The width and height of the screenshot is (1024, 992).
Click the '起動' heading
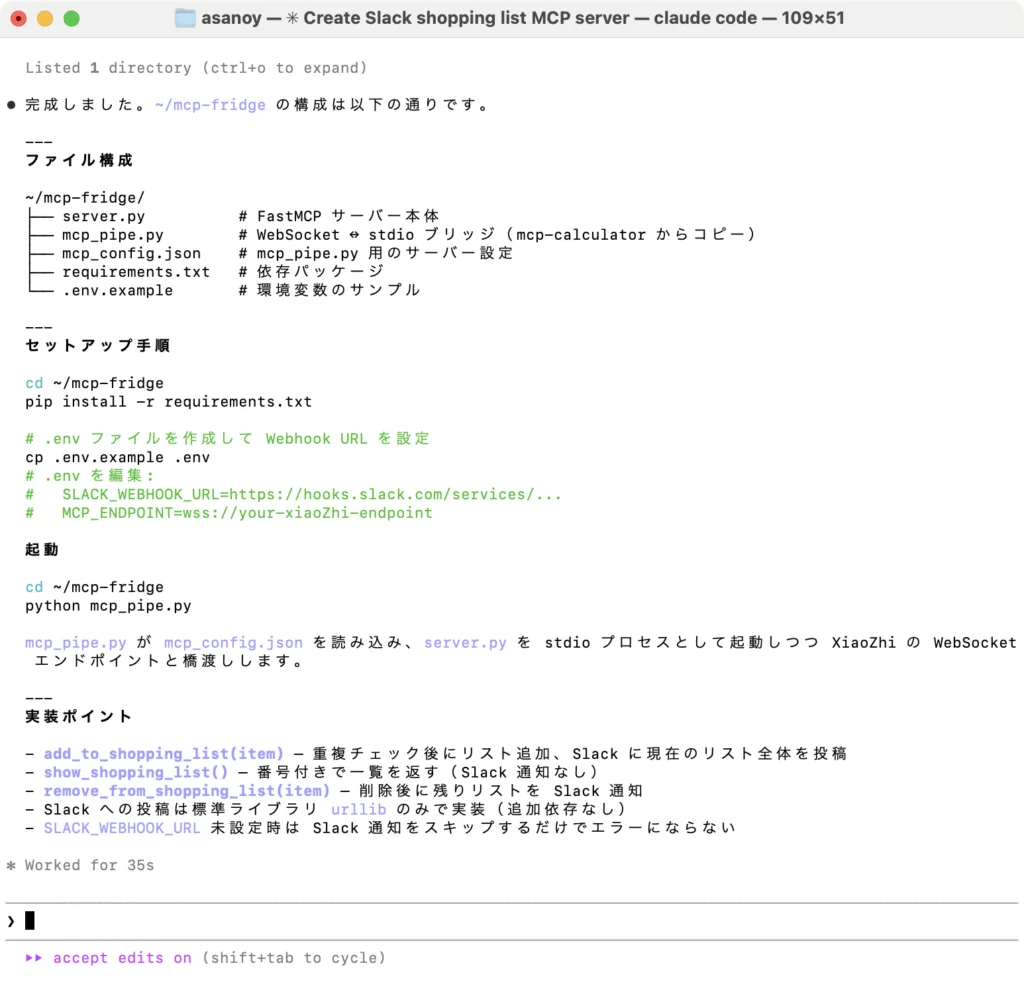click(42, 550)
